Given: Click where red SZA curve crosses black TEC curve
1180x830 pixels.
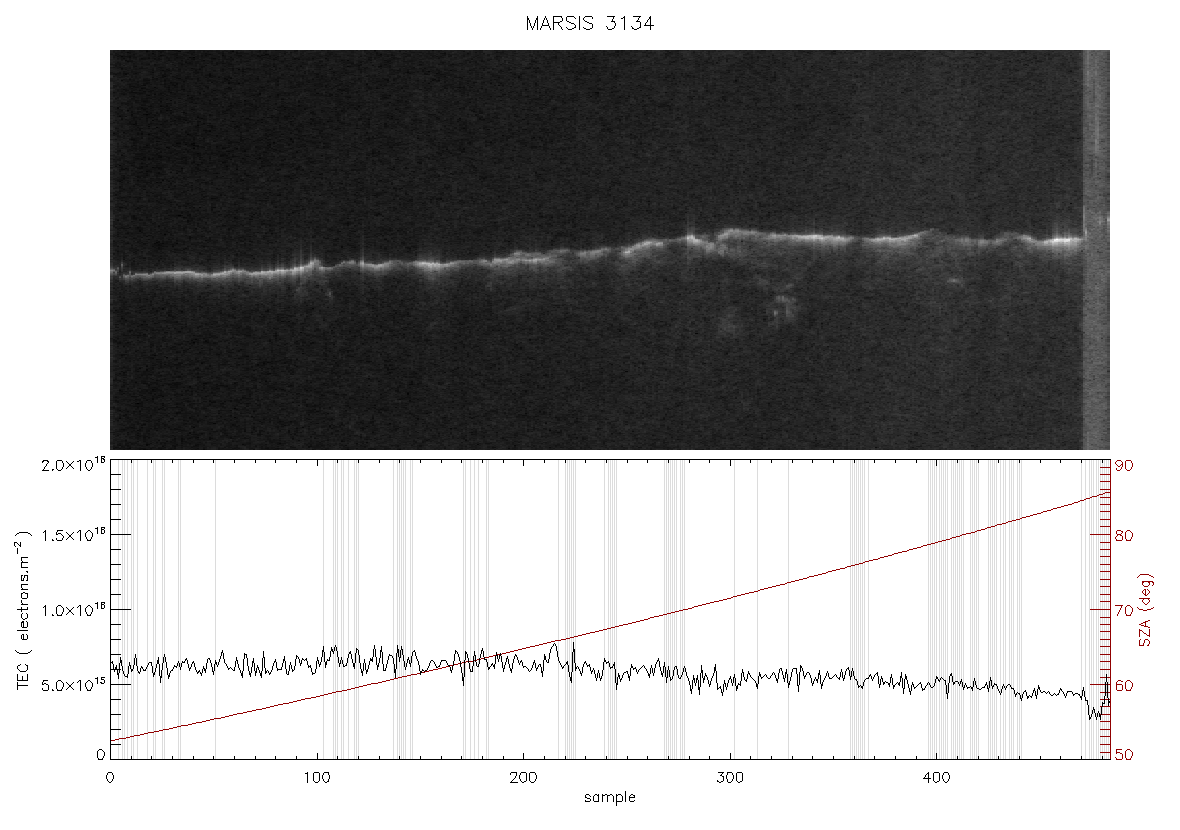Looking at the screenshot, I should [476, 661].
